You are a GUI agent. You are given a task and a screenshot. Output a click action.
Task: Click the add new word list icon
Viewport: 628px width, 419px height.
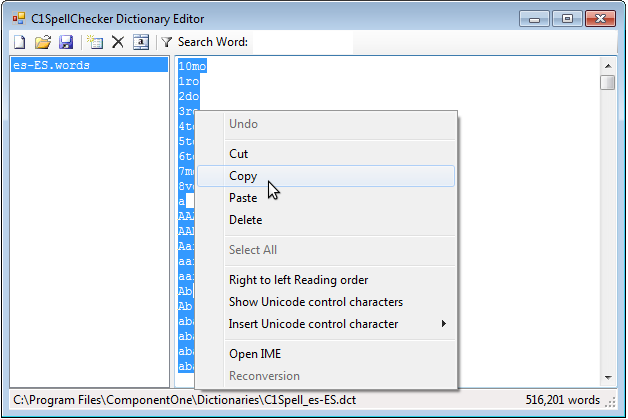pos(95,42)
